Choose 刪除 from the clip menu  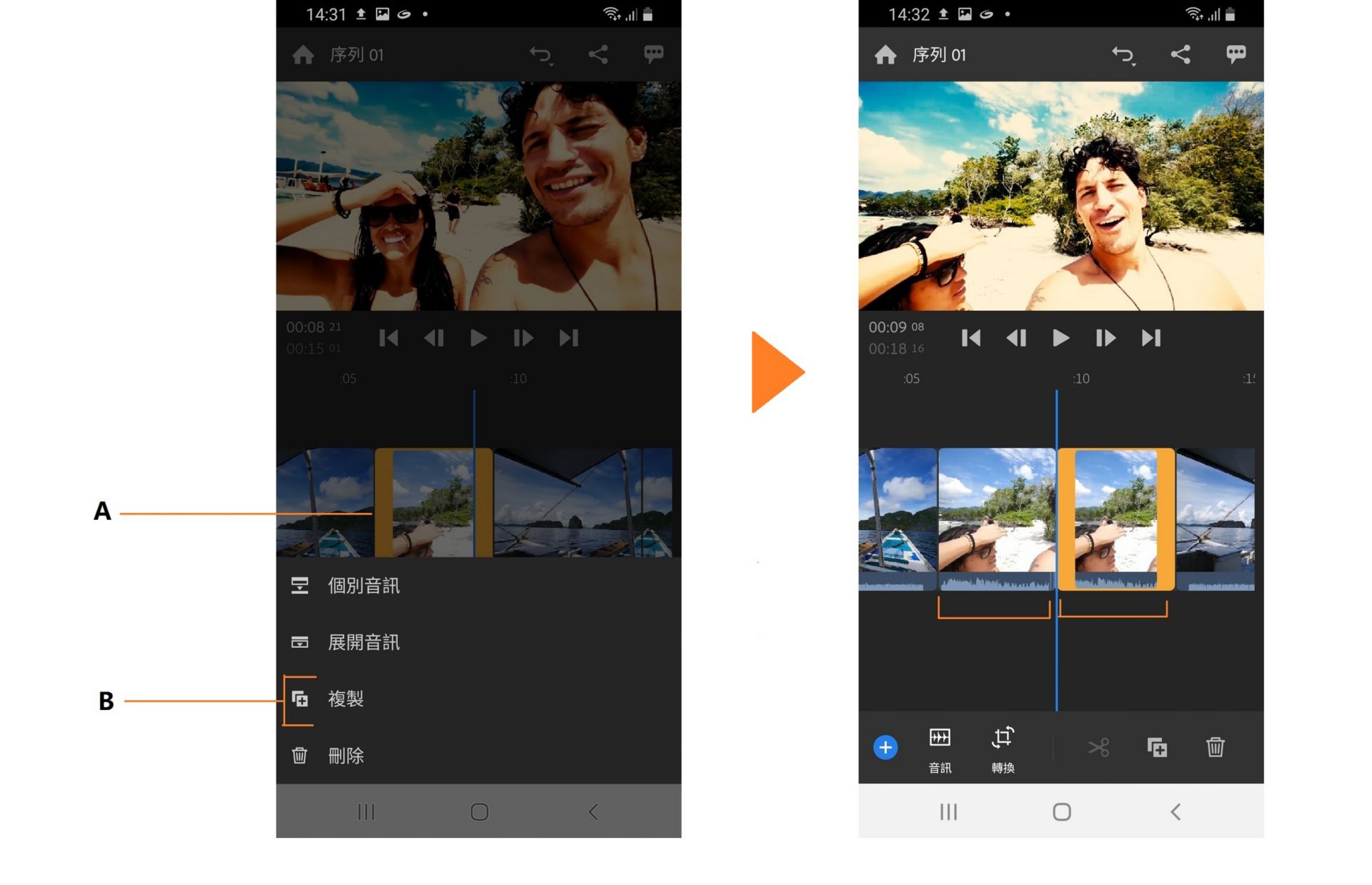click(346, 755)
